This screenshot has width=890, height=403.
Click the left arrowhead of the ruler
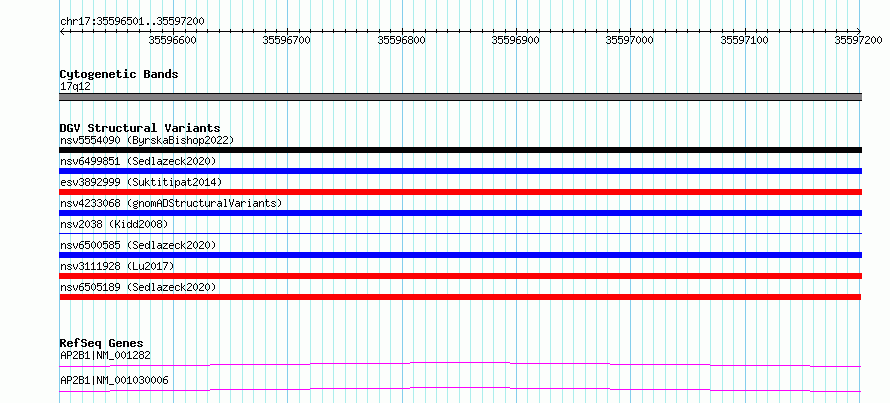62,31
